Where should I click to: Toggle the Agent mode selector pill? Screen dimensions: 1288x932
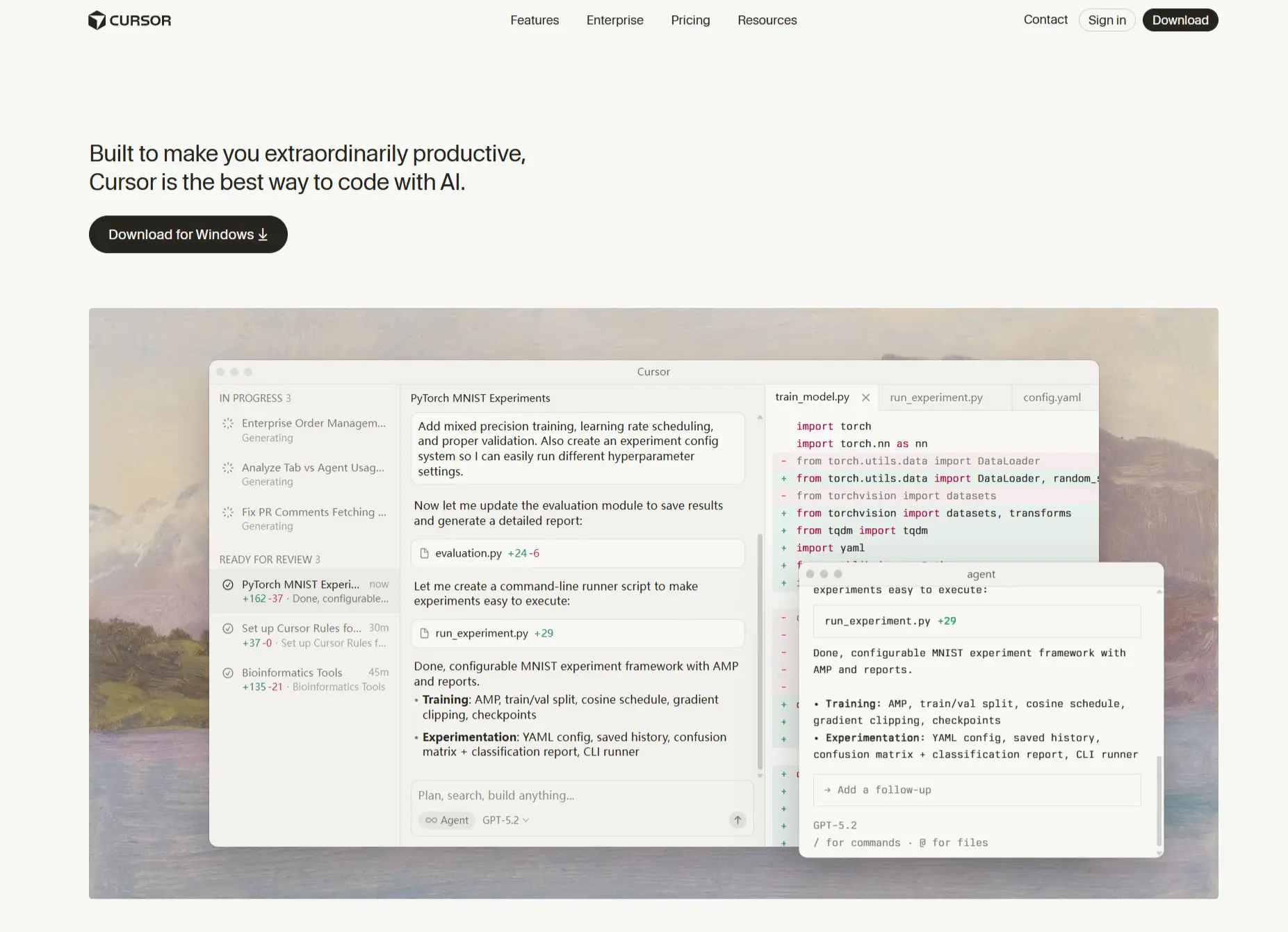[x=447, y=820]
